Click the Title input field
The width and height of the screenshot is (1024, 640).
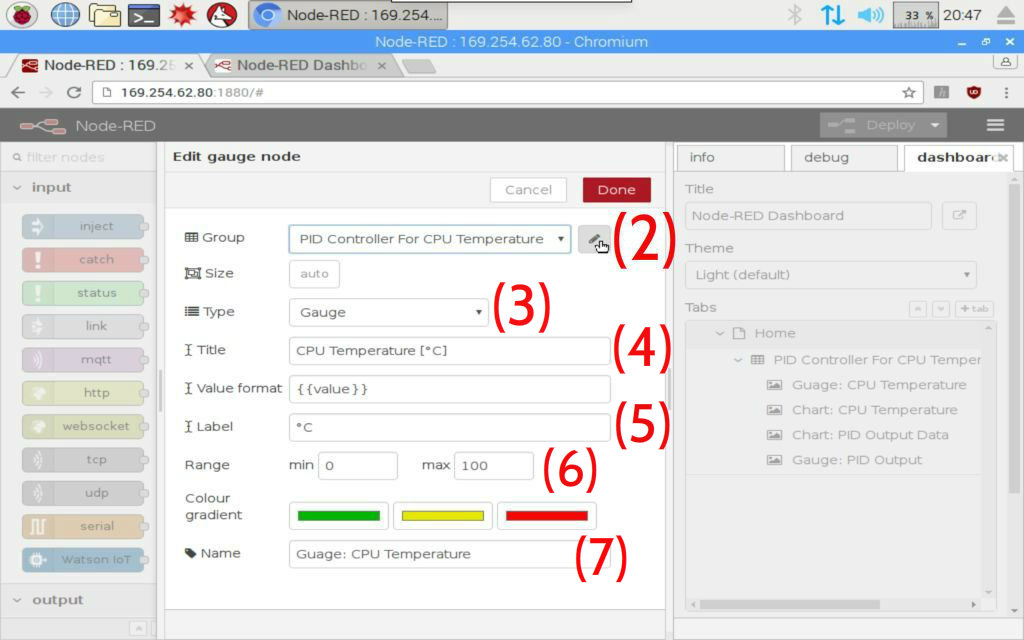tap(449, 351)
